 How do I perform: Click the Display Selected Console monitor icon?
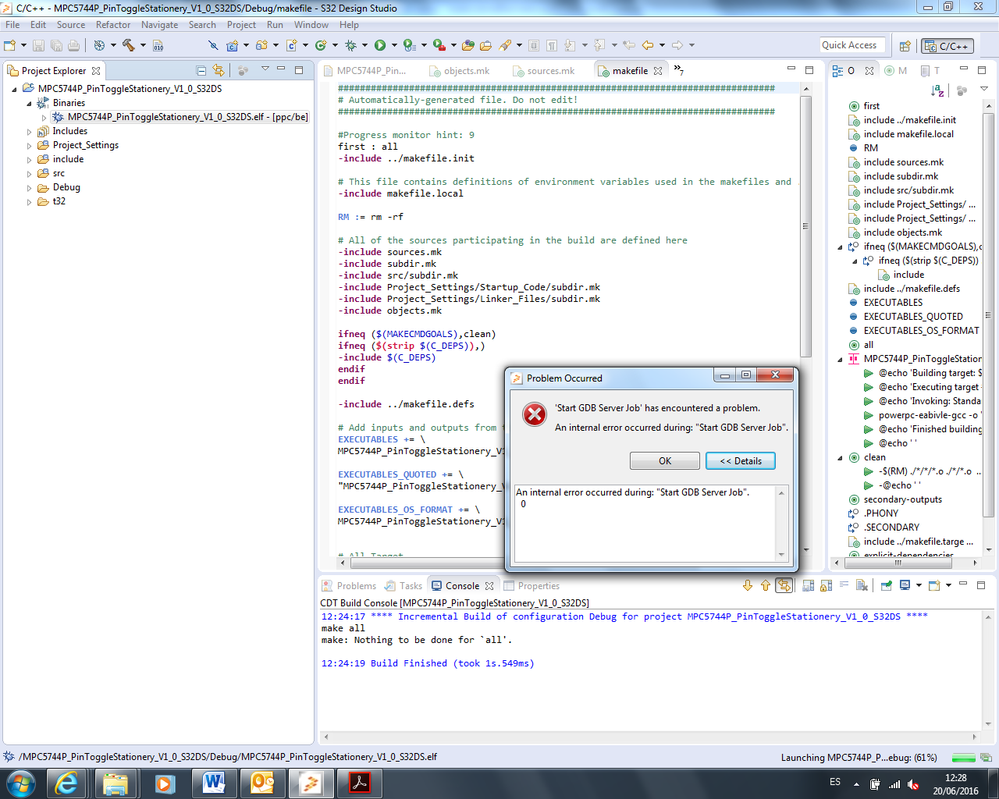coord(904,586)
